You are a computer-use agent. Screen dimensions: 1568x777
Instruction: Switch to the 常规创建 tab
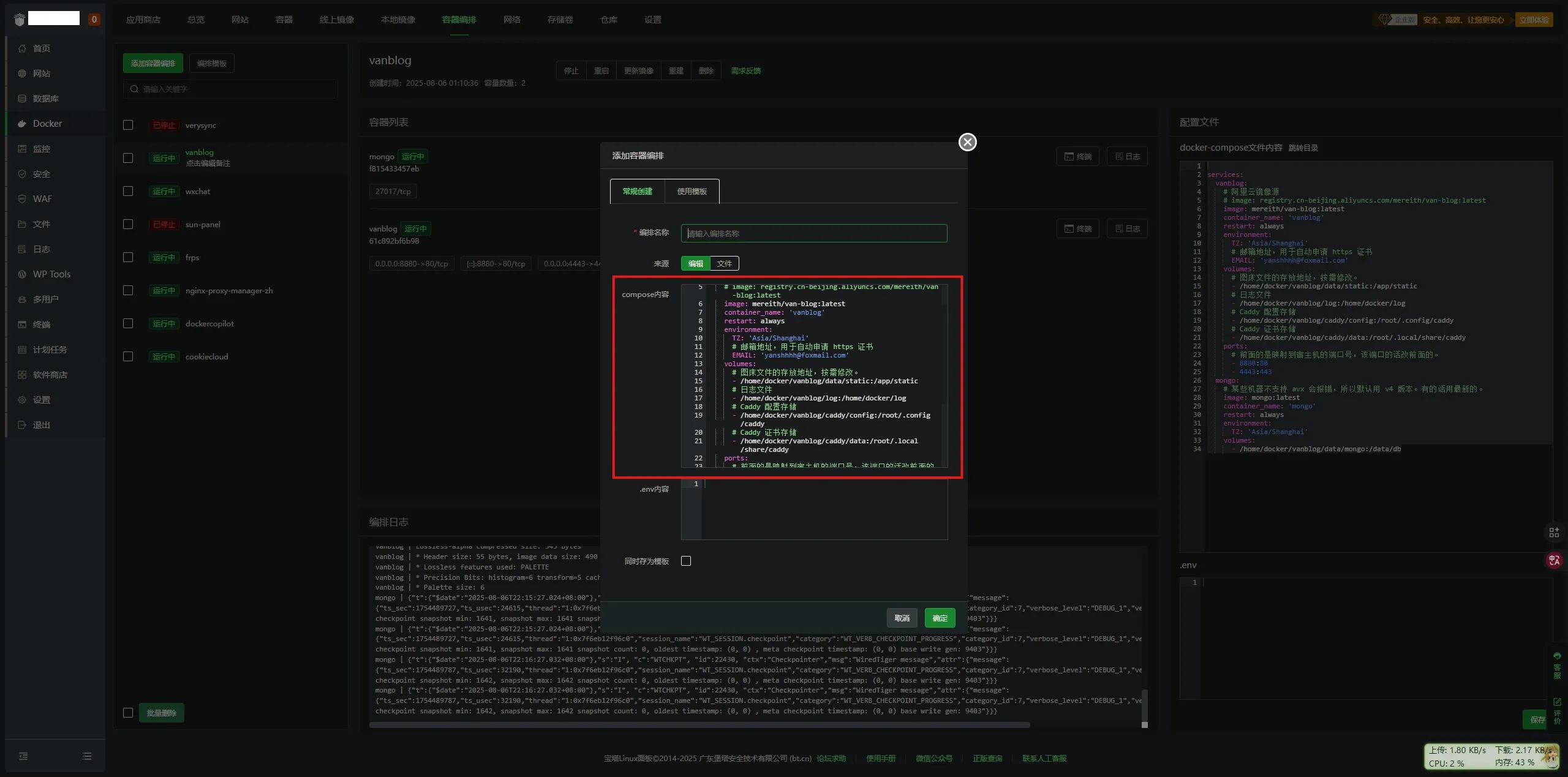tap(638, 191)
